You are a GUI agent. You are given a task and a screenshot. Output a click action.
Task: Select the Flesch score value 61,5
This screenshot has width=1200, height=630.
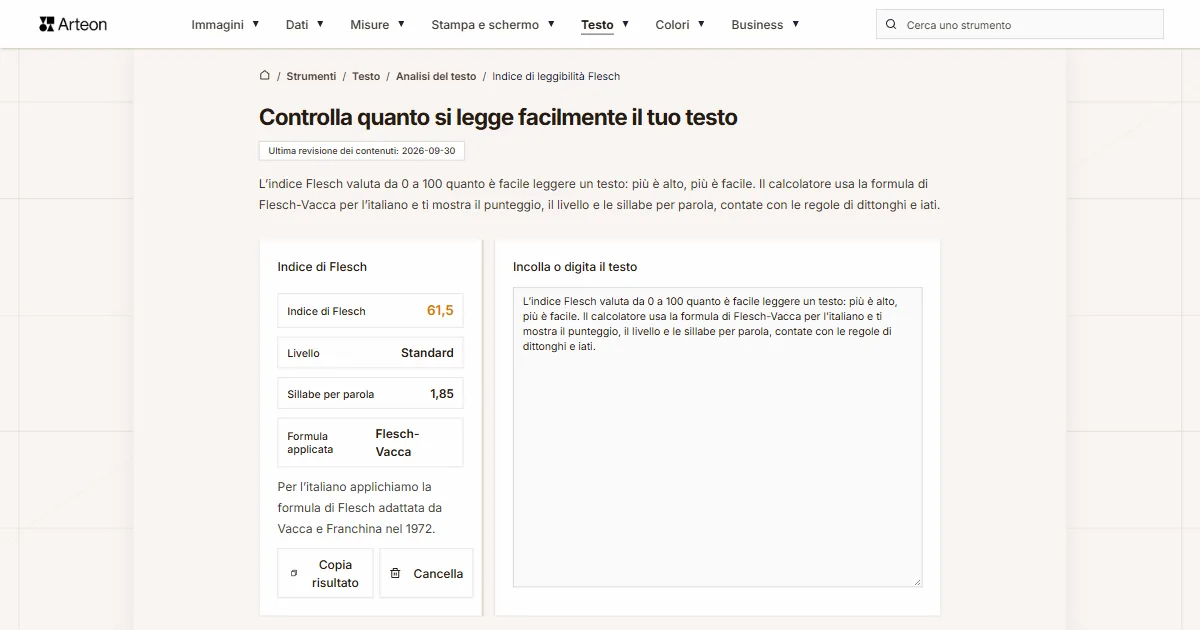click(440, 311)
